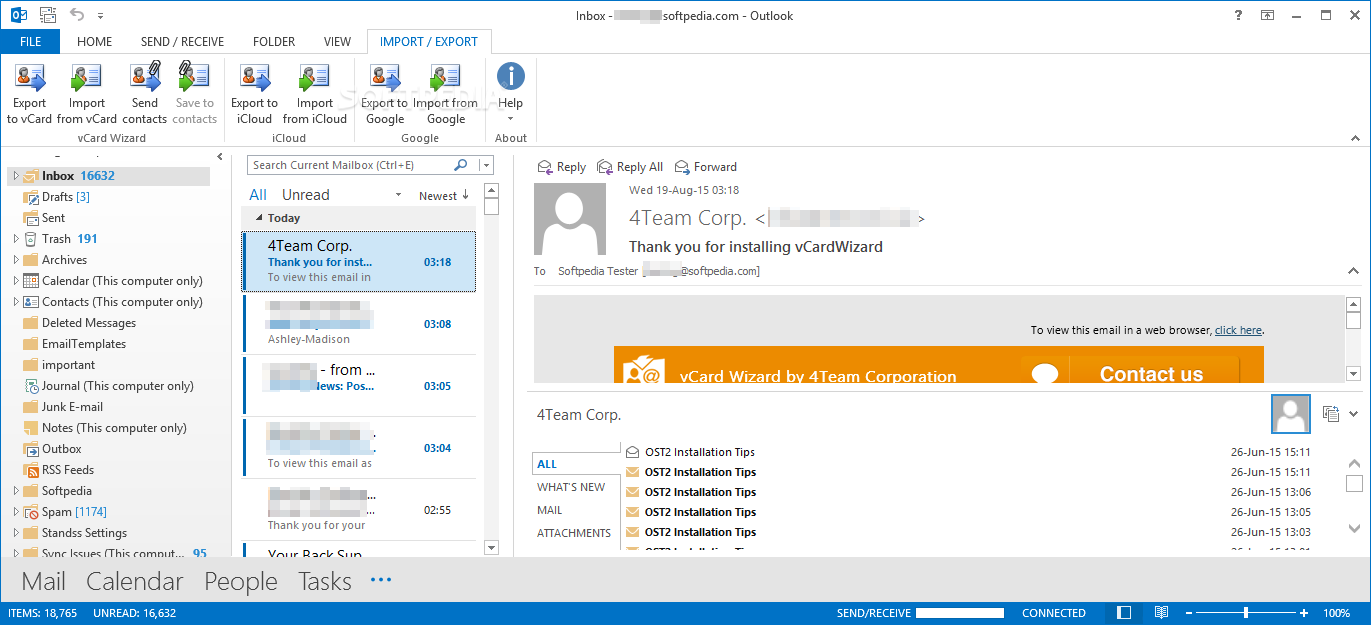Image resolution: width=1371 pixels, height=625 pixels.
Task: Open Ribbon Display Options button
Action: (1267, 15)
